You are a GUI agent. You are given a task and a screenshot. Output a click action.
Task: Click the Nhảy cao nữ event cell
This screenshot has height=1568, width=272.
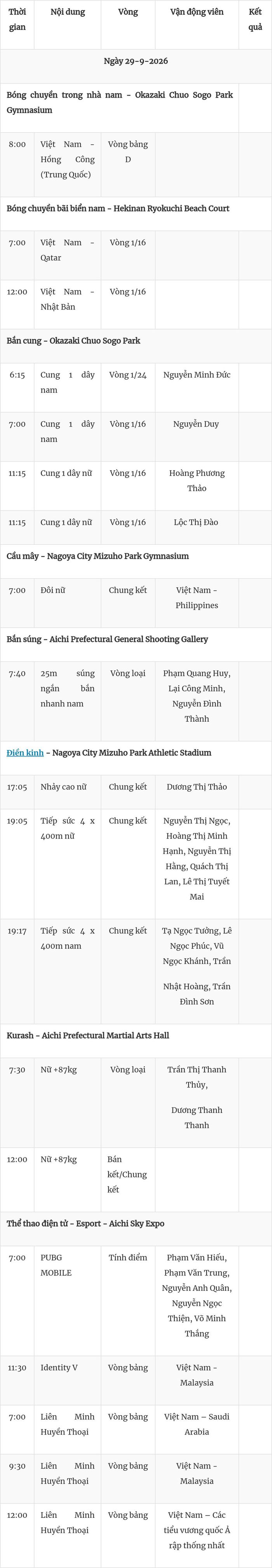point(68,792)
